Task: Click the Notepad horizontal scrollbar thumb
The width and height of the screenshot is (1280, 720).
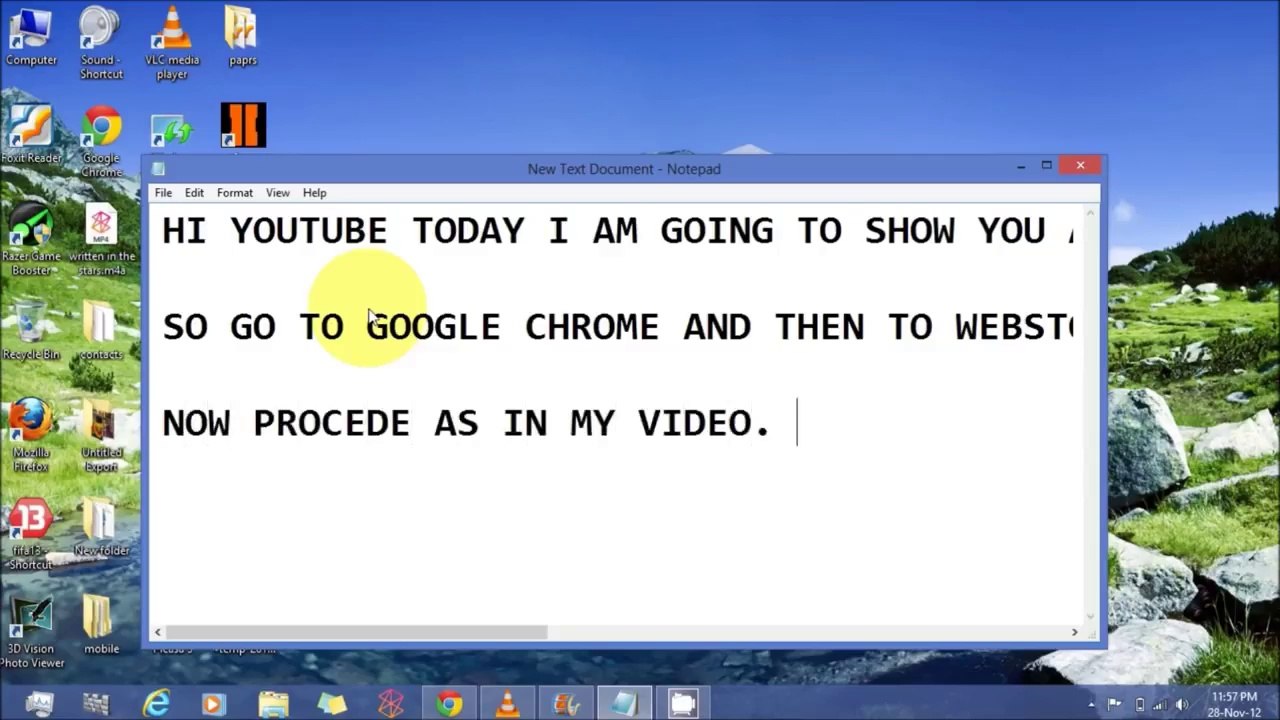Action: pos(358,632)
